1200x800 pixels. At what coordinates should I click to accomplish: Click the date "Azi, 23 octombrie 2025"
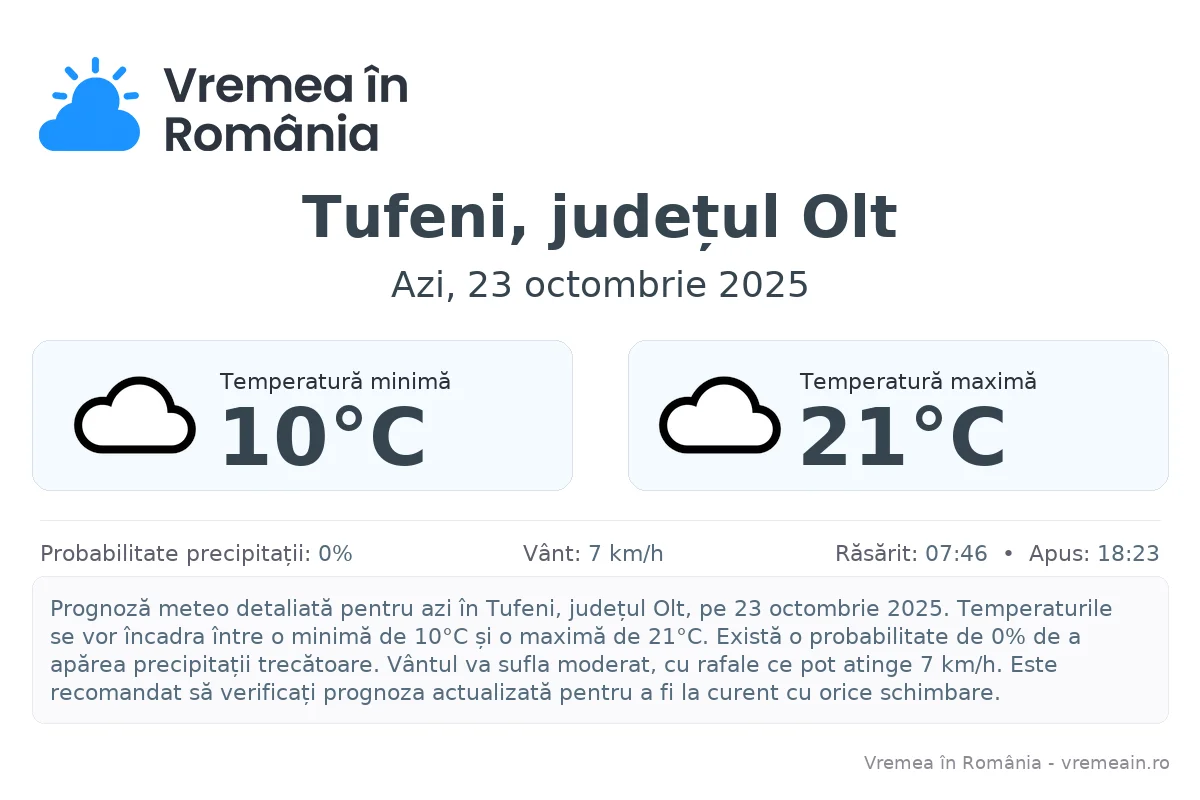[599, 285]
